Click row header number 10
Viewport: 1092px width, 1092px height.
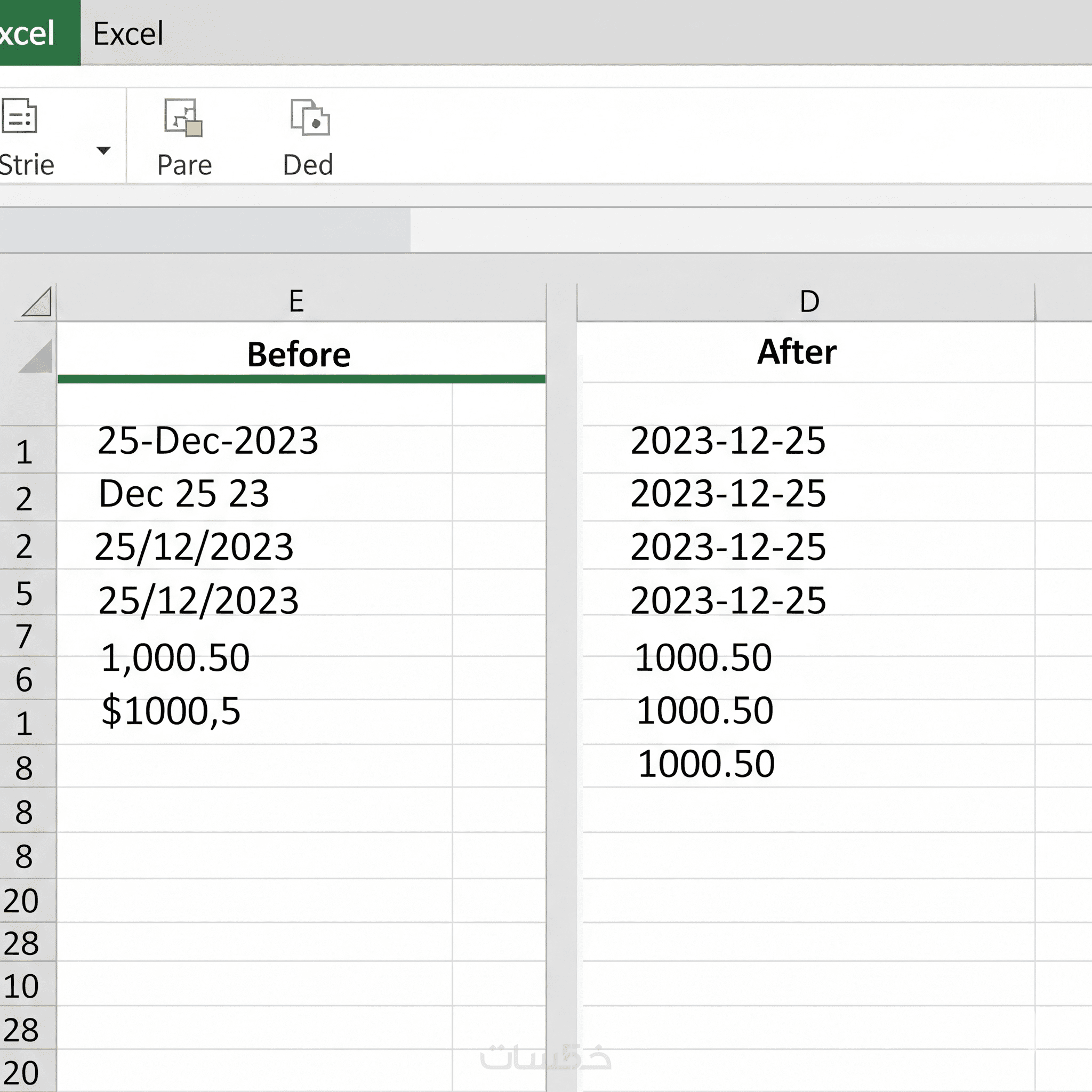21,986
